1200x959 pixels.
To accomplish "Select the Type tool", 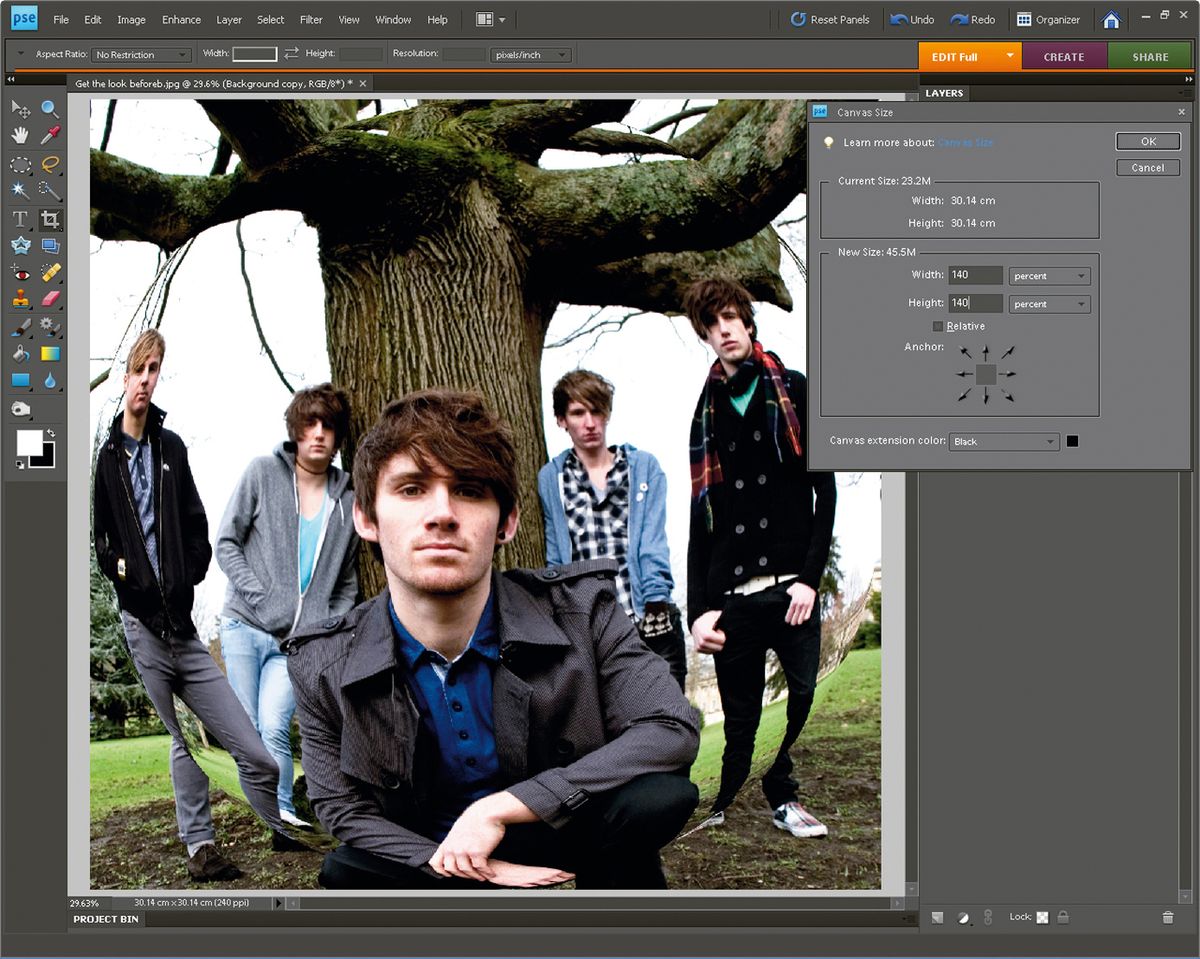I will tap(20, 218).
